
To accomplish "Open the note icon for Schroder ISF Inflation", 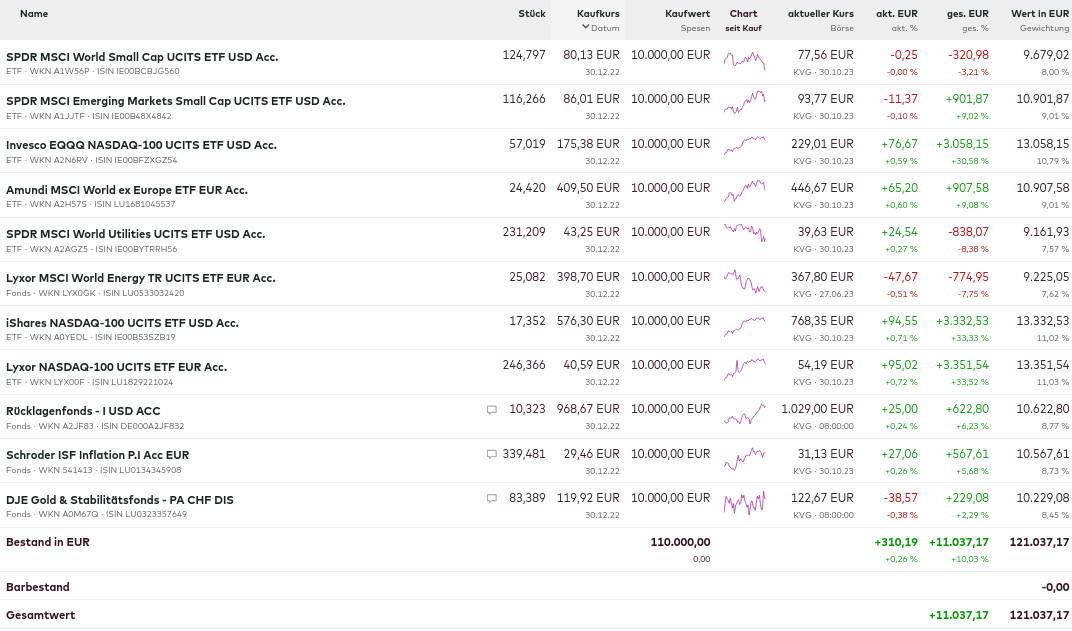I will coord(492,454).
